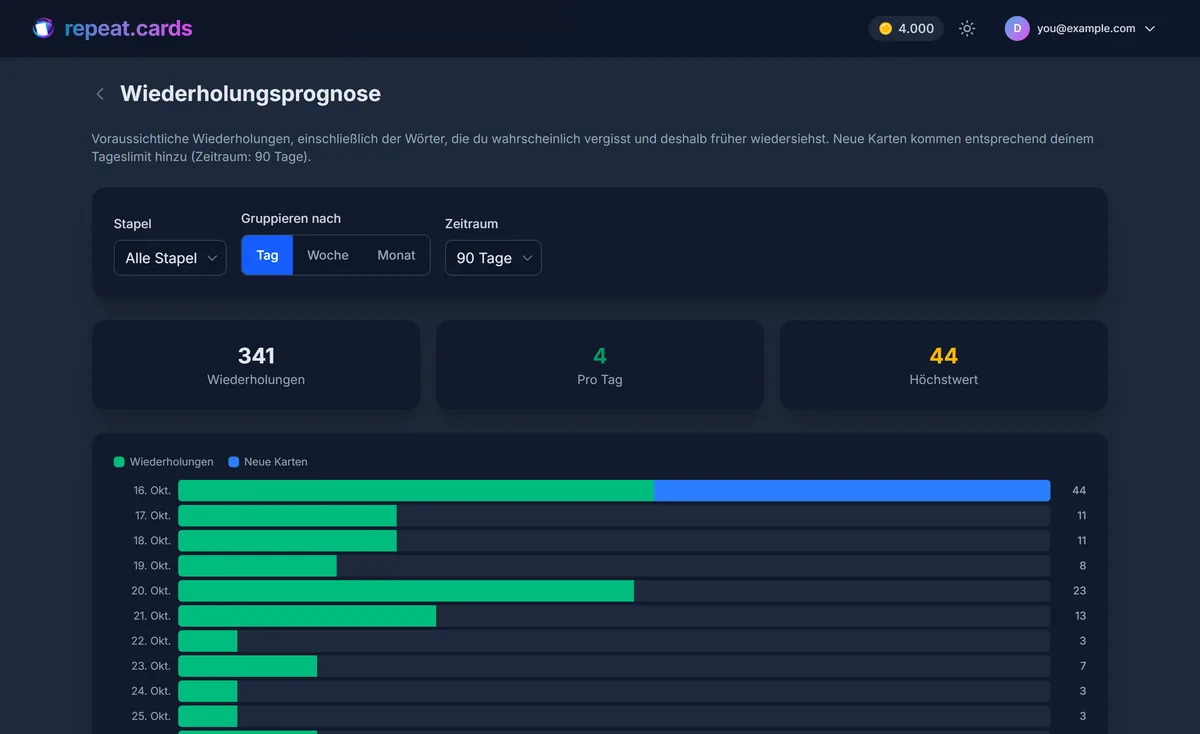Screen dimensions: 1200x734
Task: Click the value 13 beside the 21. Okt. bar
Action: (1079, 616)
